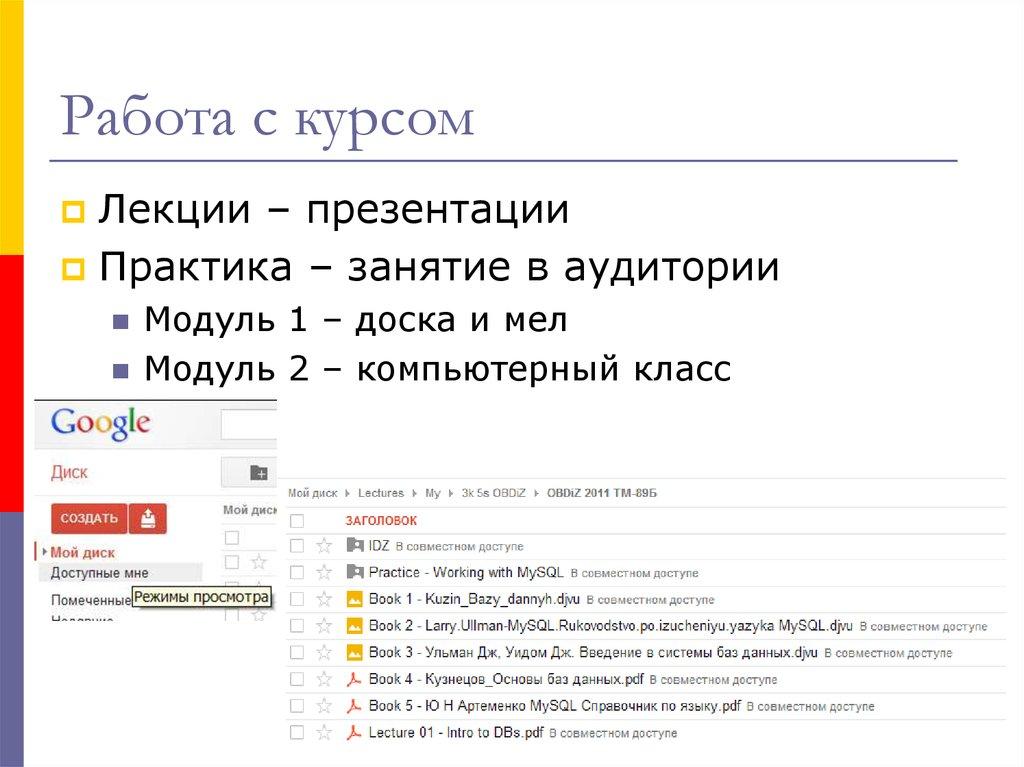Click the chevron after Lectures breadcrumb
This screenshot has height=767, width=1024.
point(415,493)
